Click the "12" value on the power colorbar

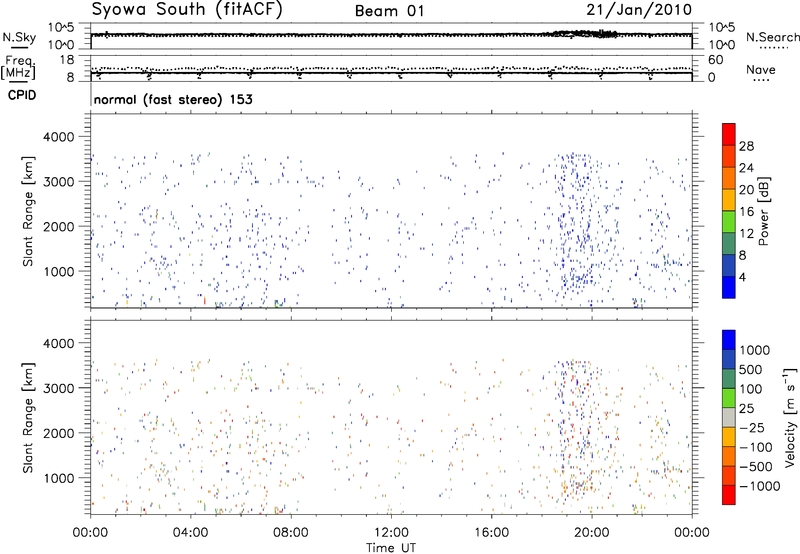click(746, 234)
